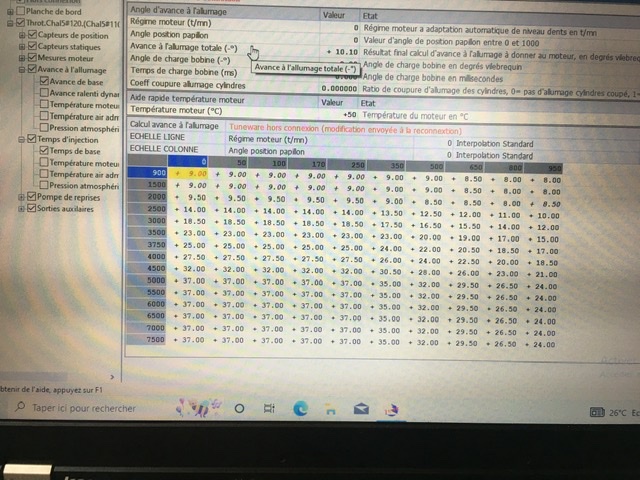Toggle the Avance de base checkbox
Image resolution: width=640 pixels, height=480 pixels.
(46, 82)
